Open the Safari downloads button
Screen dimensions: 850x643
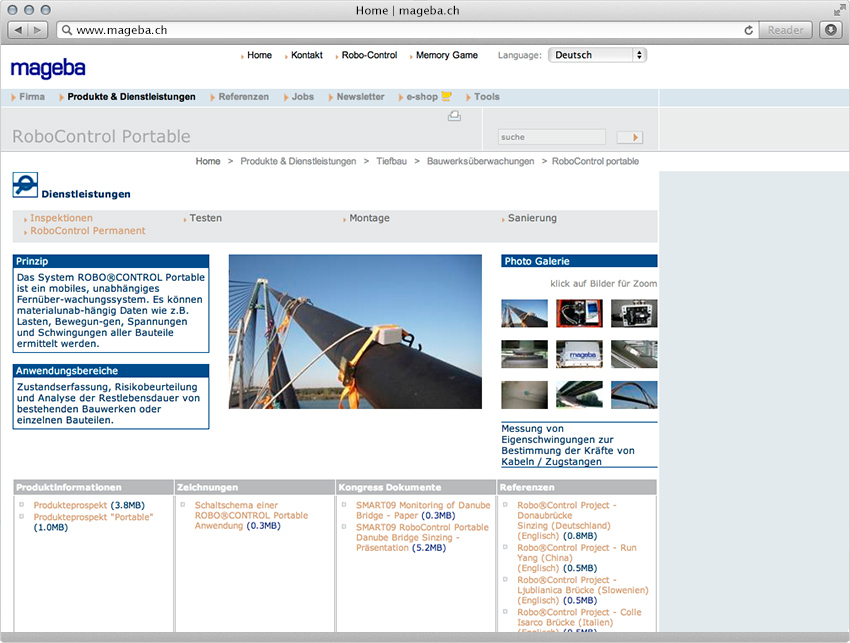click(x=830, y=30)
